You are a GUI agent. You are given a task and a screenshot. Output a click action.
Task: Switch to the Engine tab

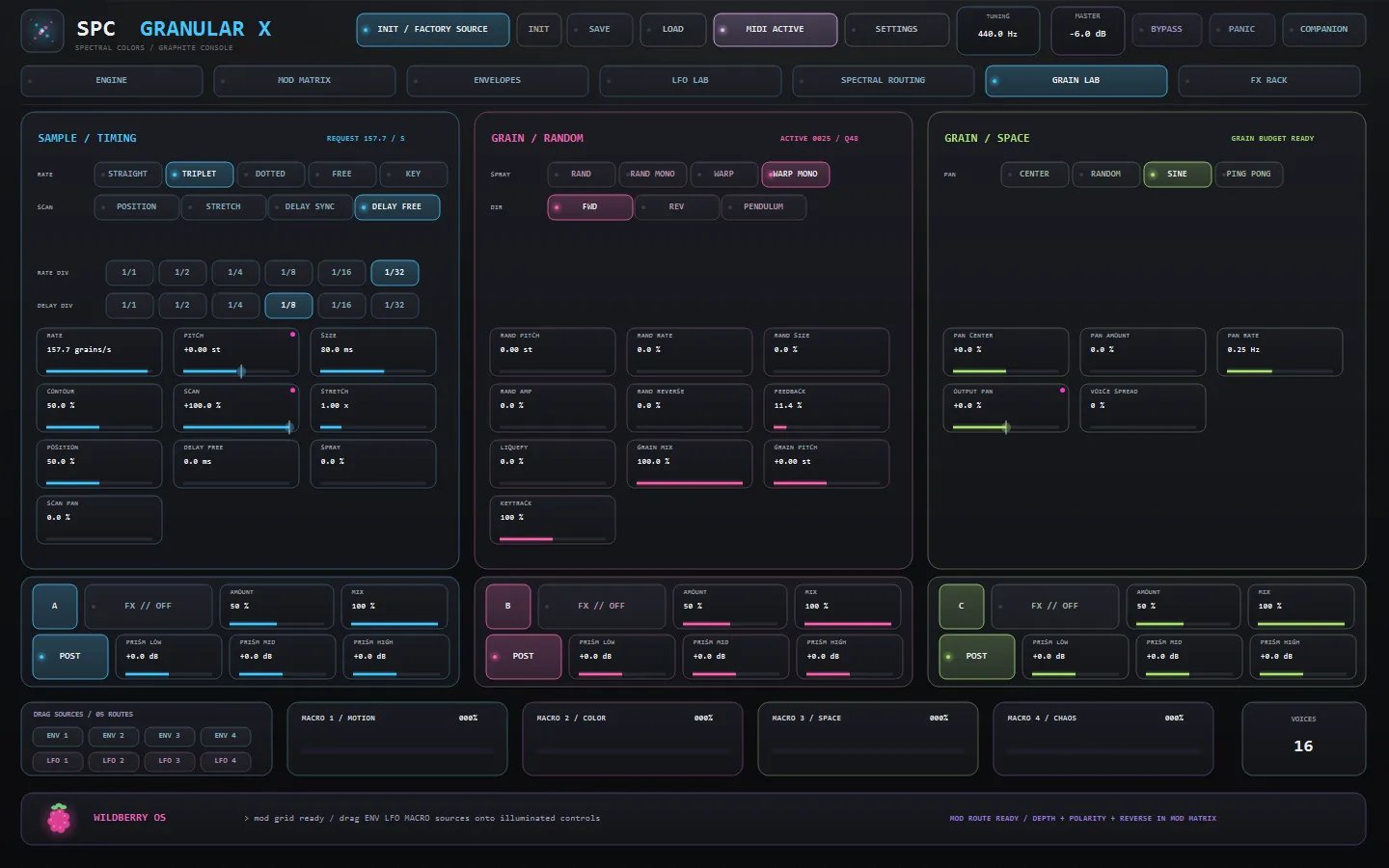click(x=112, y=81)
